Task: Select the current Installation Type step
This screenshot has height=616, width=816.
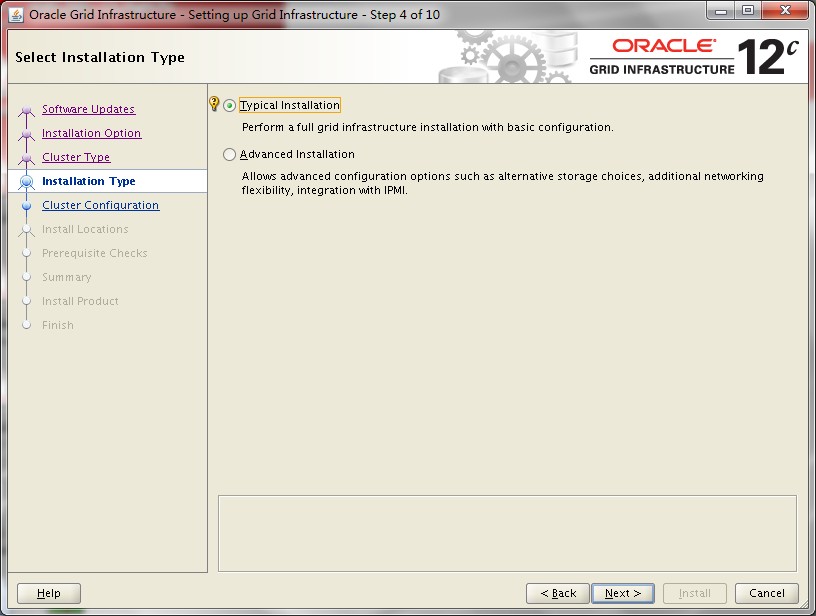Action: [x=88, y=181]
